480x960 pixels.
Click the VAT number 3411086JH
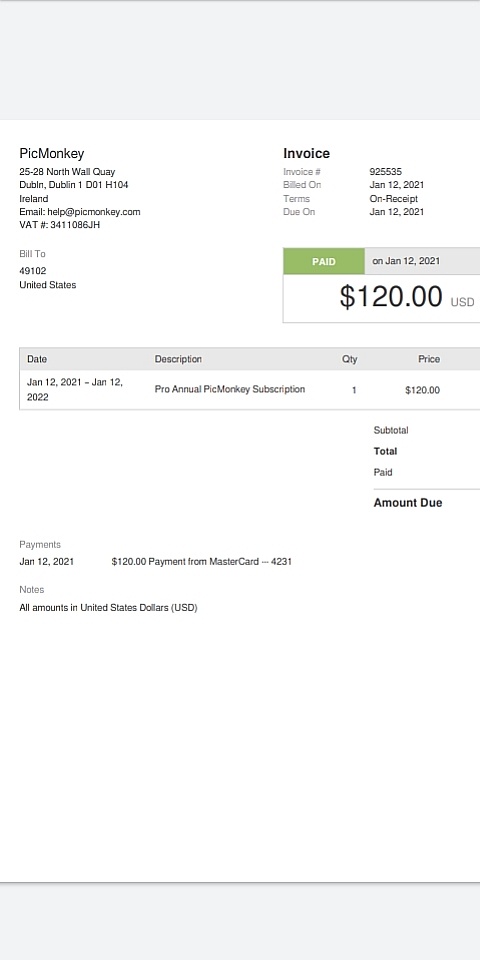click(75, 225)
